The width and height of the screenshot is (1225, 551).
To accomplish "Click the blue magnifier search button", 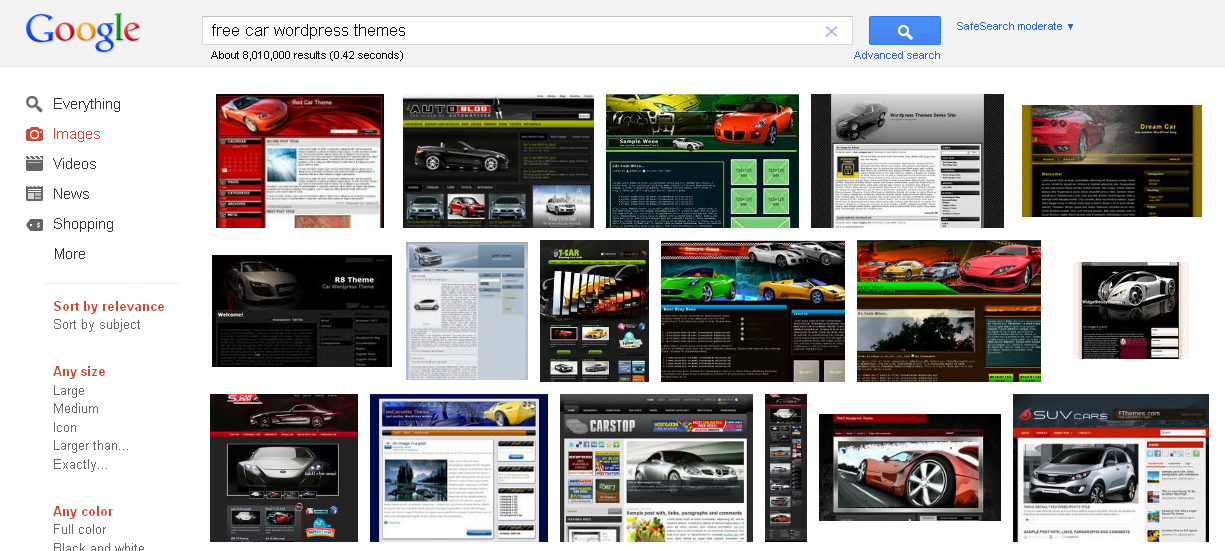I will point(904,31).
